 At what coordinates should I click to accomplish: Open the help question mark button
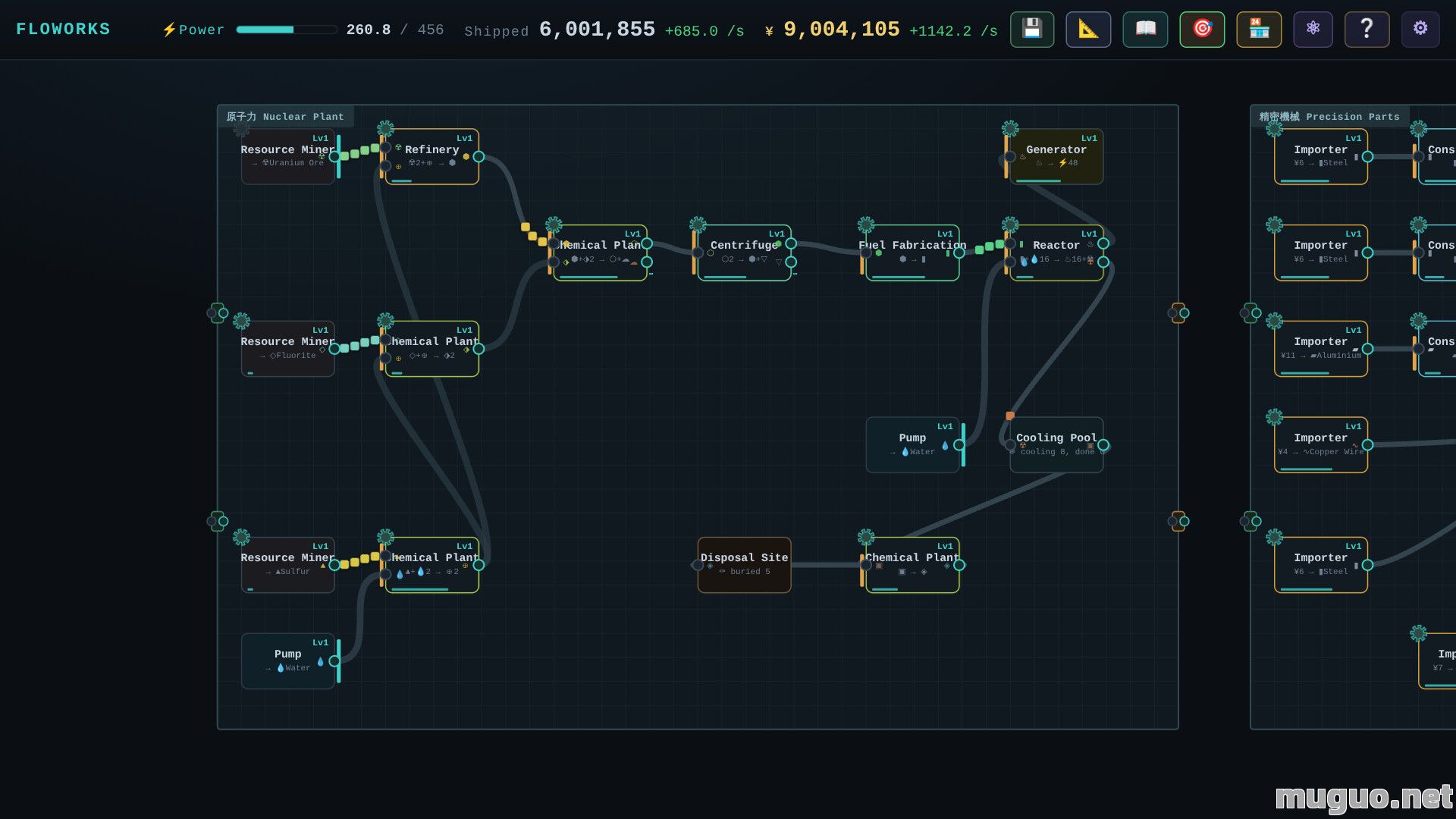(1367, 30)
